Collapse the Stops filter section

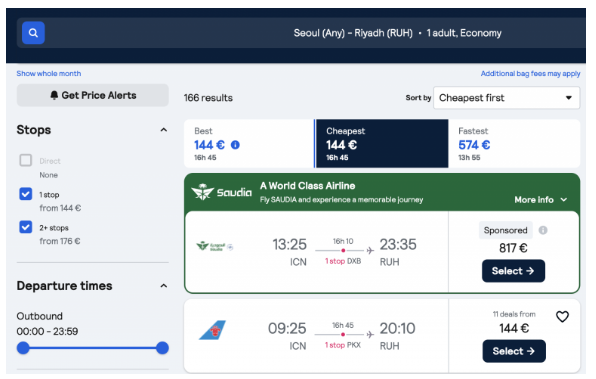coord(164,130)
